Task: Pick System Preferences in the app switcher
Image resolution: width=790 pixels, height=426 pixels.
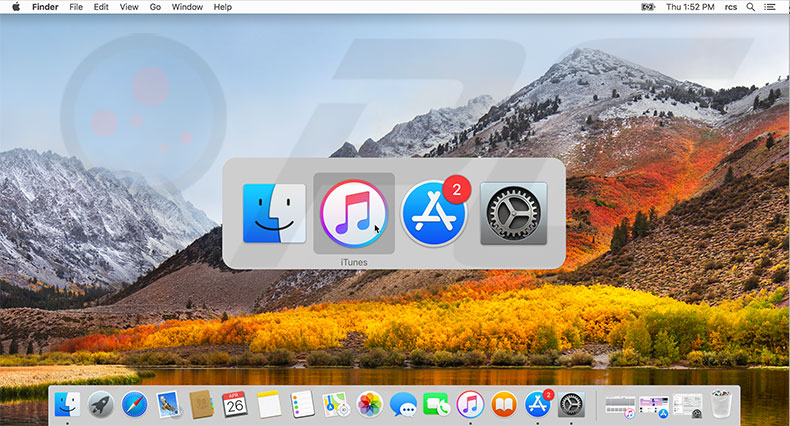Action: [513, 213]
